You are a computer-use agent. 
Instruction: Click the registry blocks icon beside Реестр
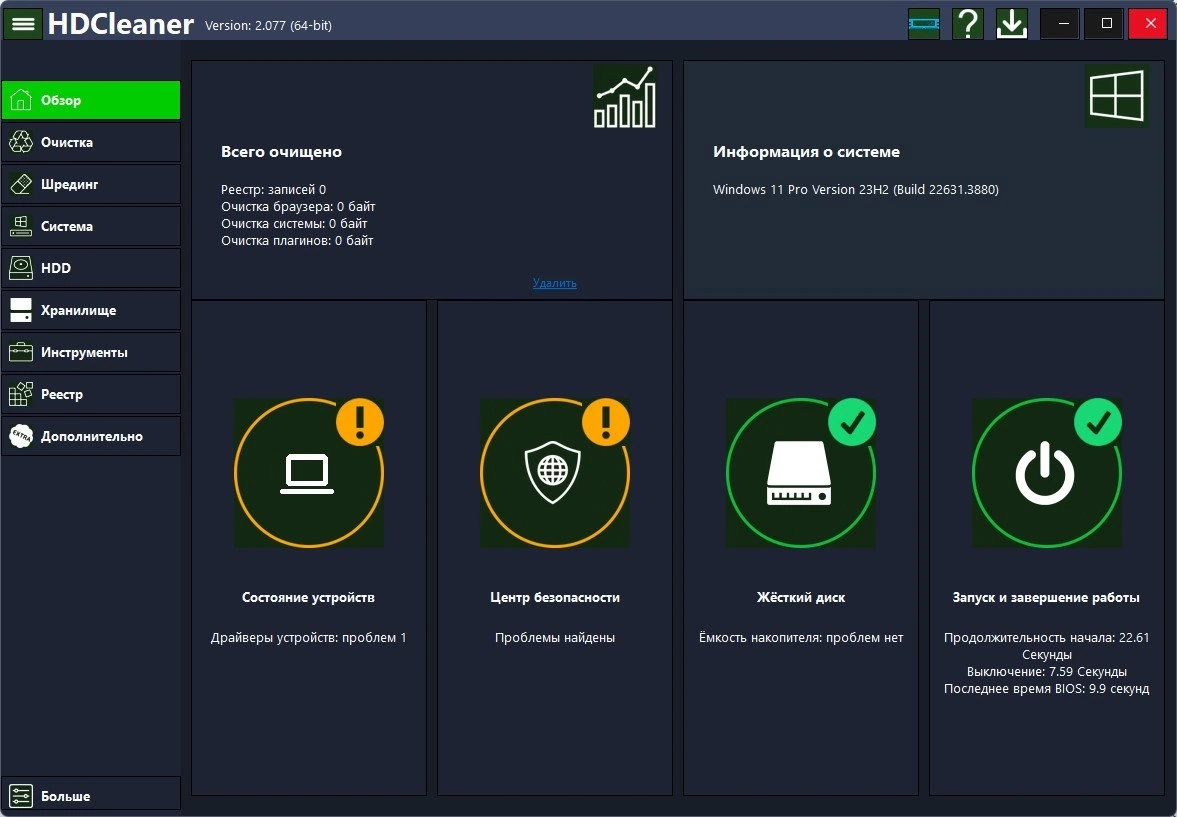(x=21, y=394)
